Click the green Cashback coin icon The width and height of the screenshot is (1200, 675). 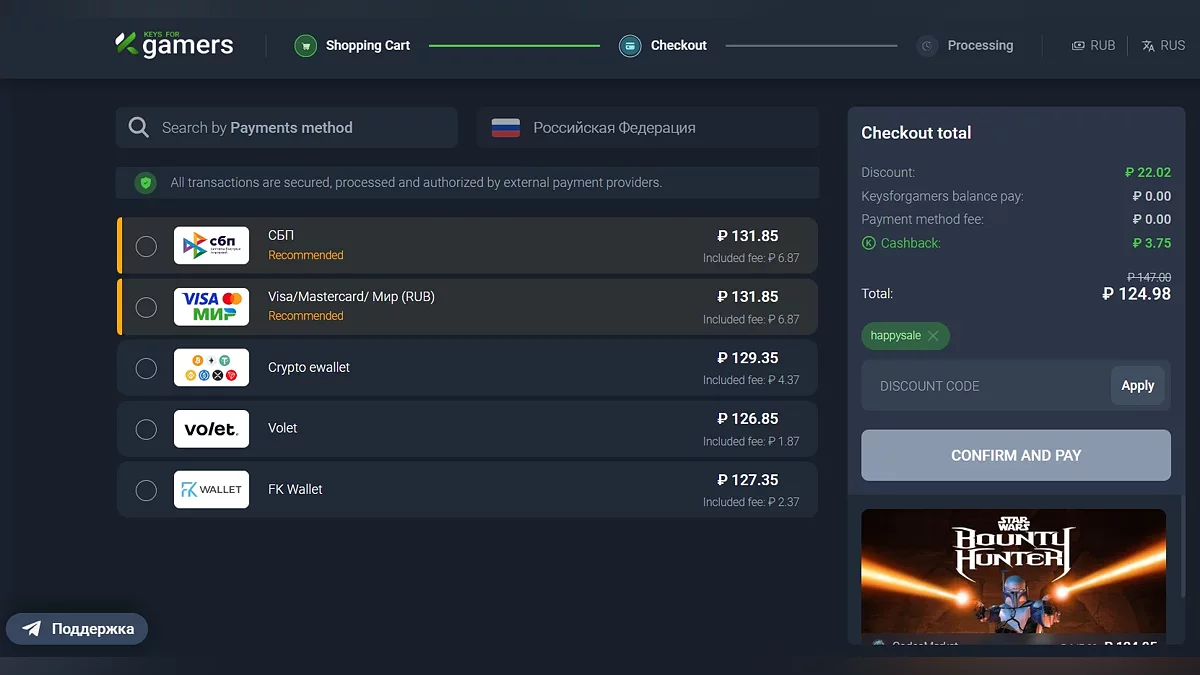click(x=868, y=243)
